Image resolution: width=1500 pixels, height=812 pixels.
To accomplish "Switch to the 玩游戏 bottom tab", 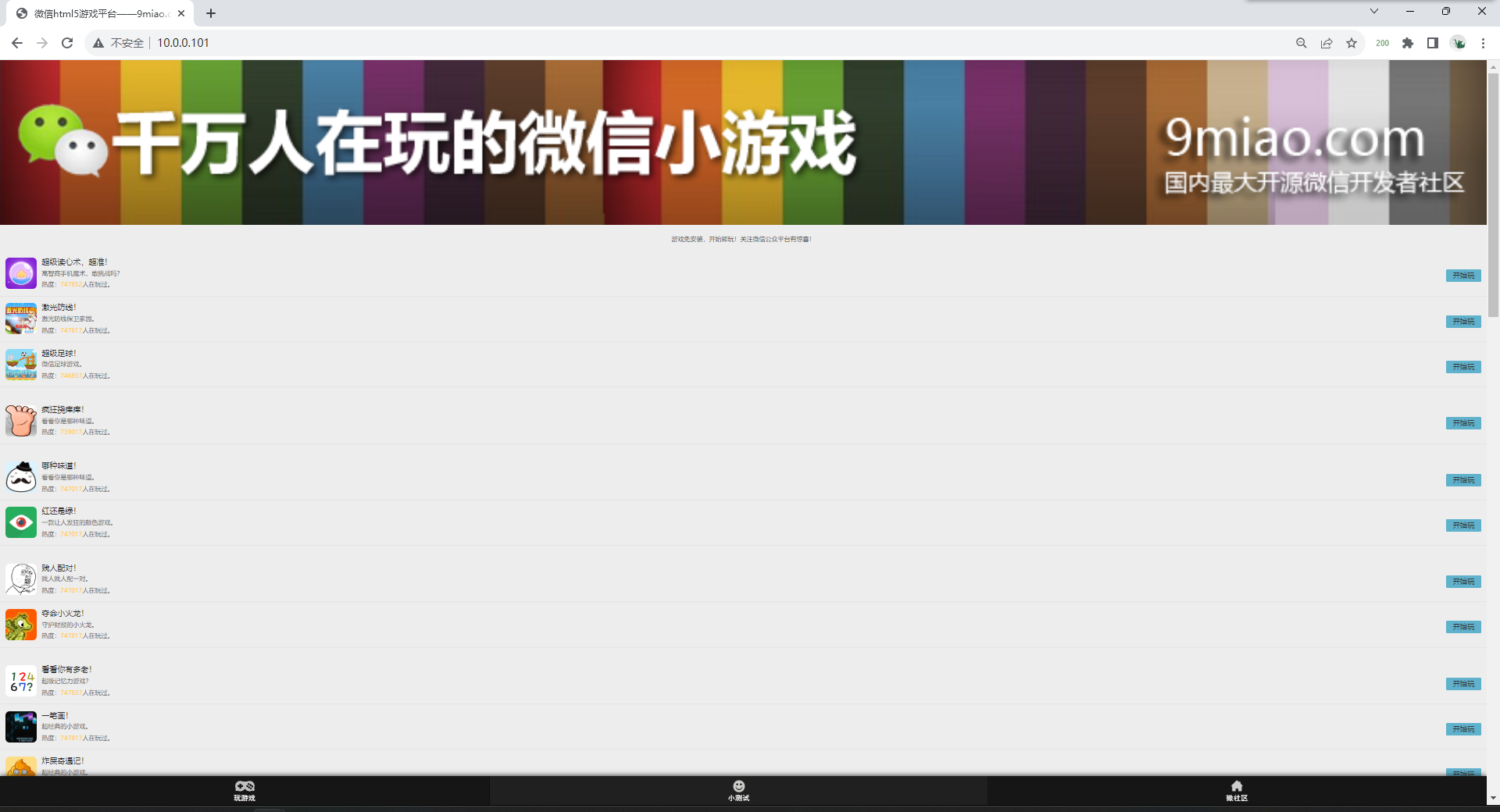I will (x=245, y=790).
